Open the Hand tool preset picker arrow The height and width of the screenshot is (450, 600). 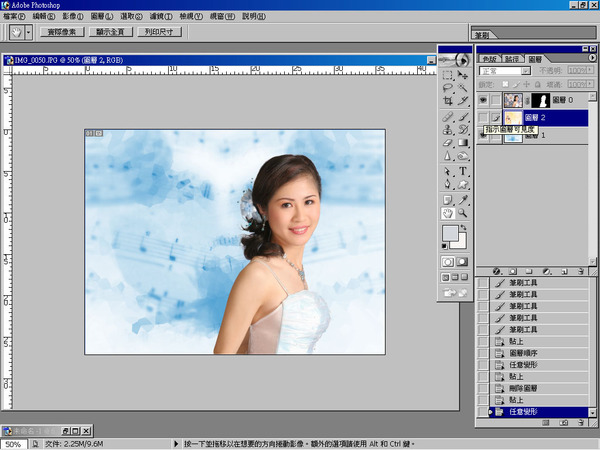29,32
